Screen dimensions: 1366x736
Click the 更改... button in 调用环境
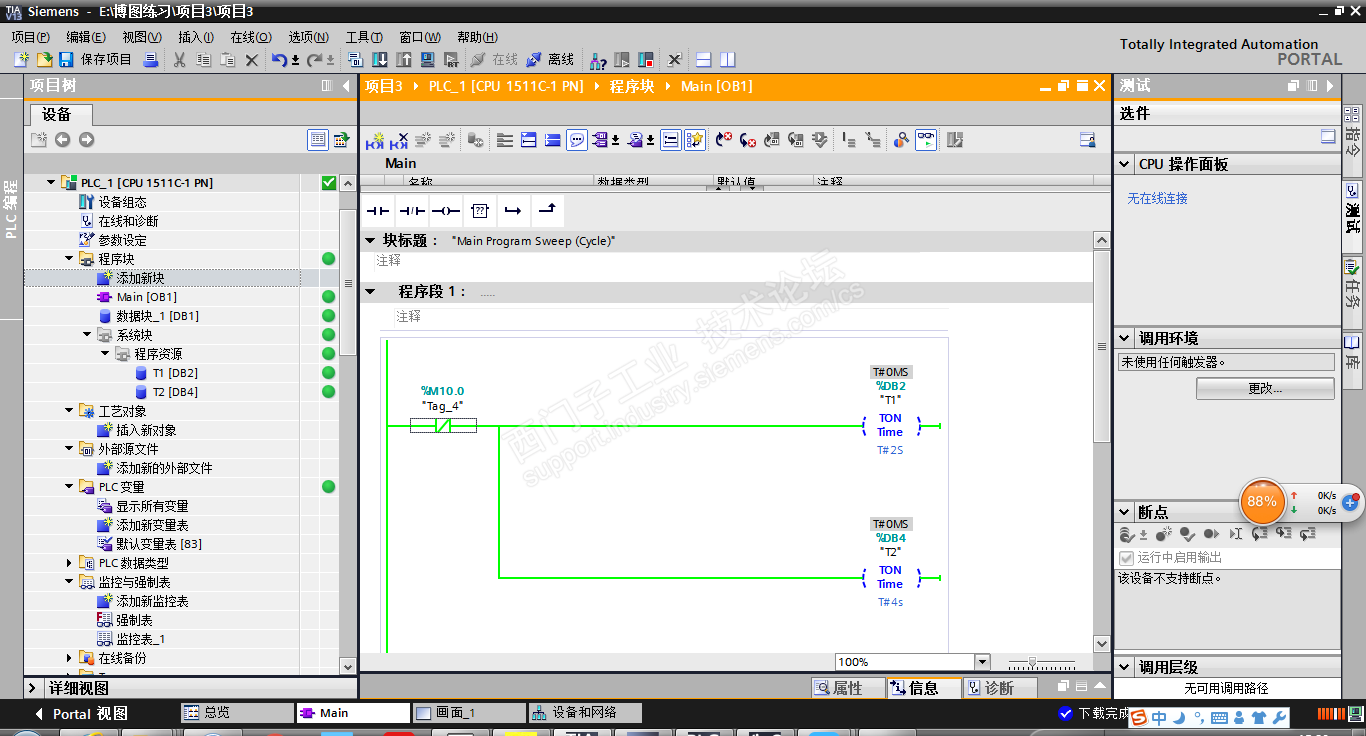tap(1265, 388)
